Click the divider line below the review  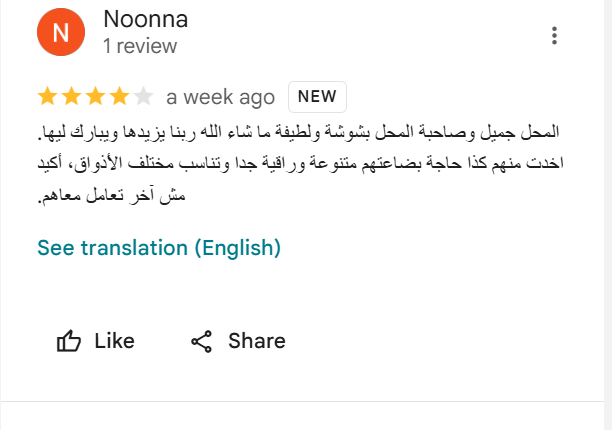302,401
